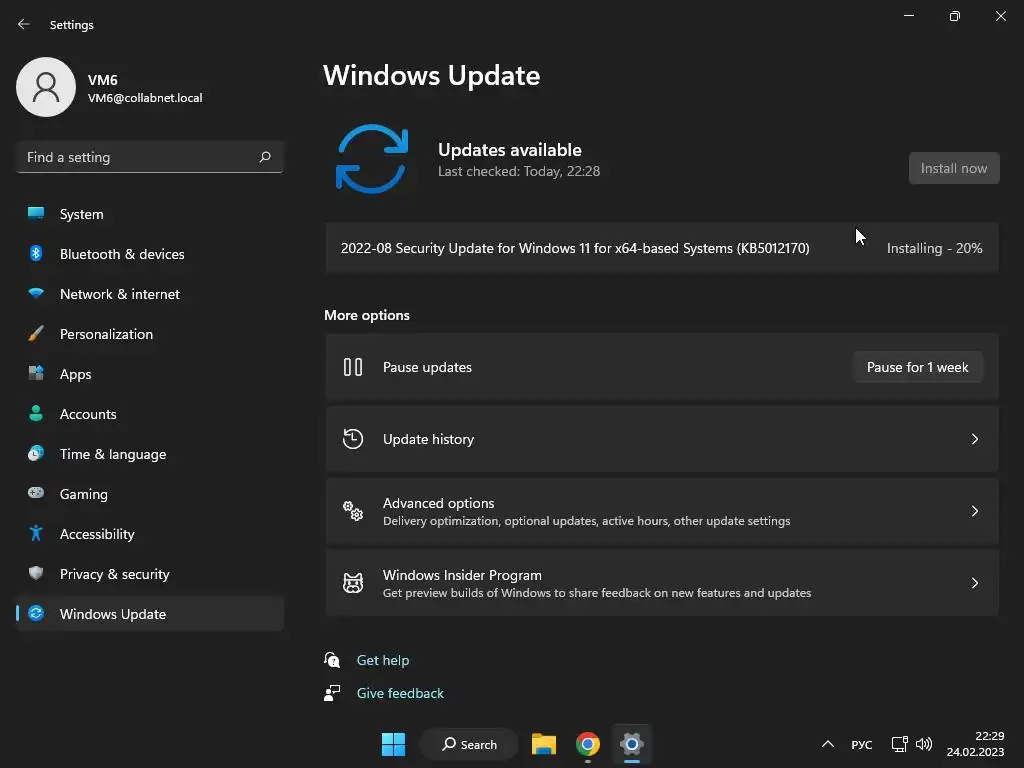Image resolution: width=1024 pixels, height=768 pixels.
Task: Click Pause for 1 week
Action: [x=918, y=367]
